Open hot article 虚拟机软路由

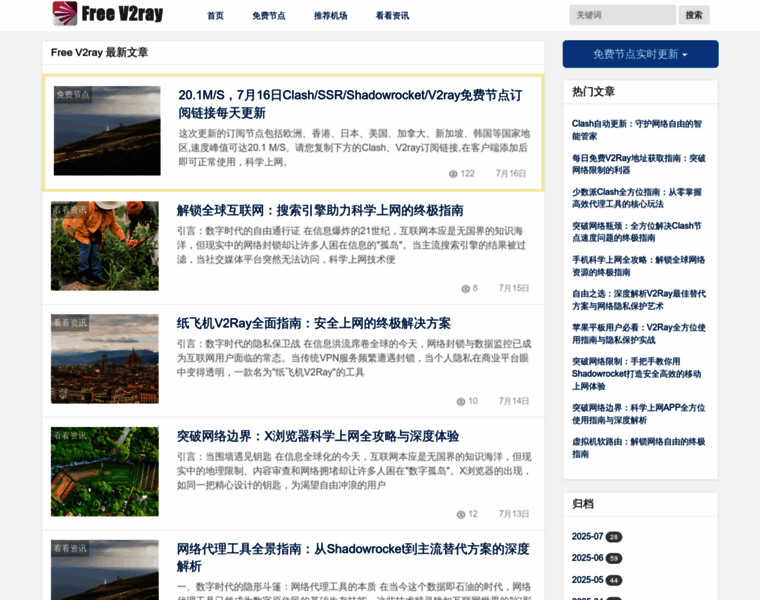tap(638, 448)
